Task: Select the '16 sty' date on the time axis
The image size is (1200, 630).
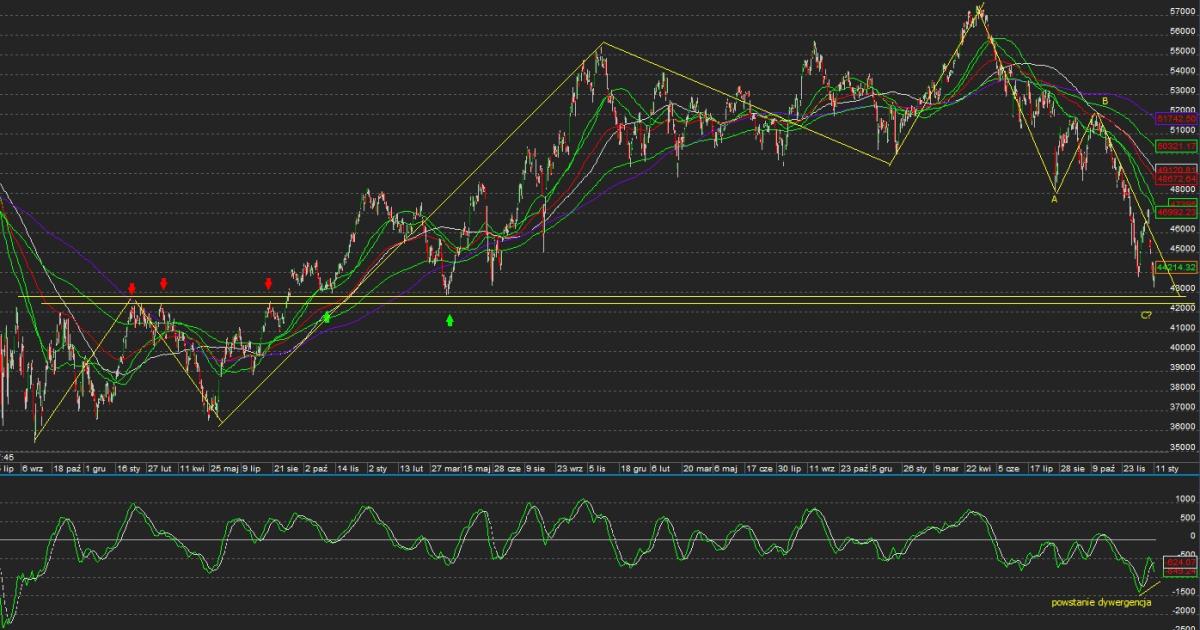Action: [x=128, y=468]
